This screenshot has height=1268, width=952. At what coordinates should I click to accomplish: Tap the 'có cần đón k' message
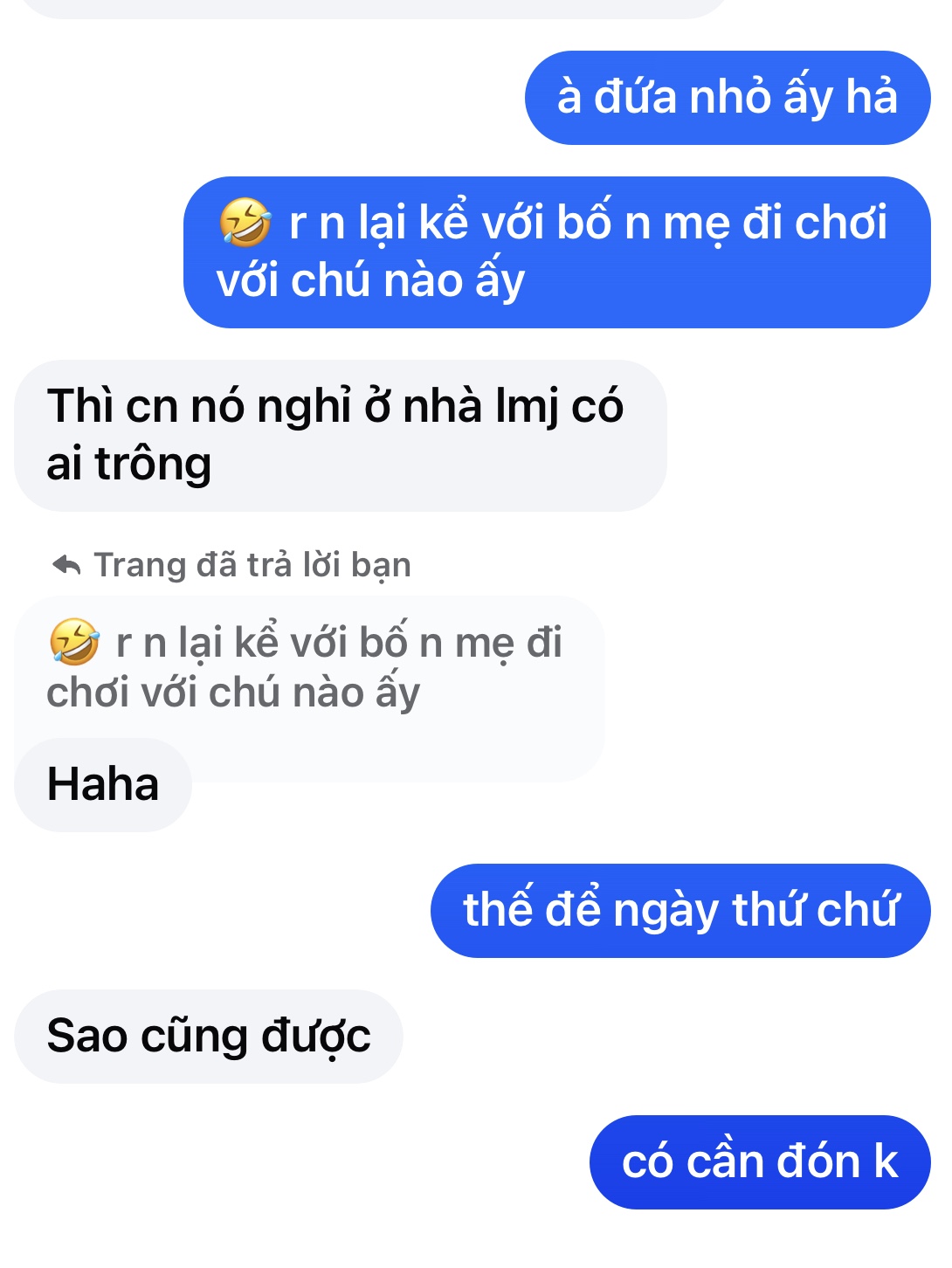click(760, 1161)
